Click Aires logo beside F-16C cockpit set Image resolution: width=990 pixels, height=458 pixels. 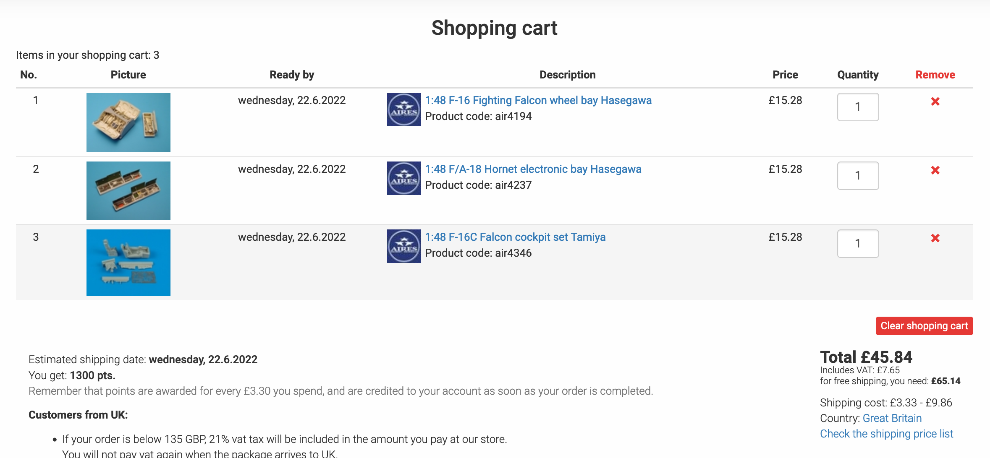(x=403, y=246)
